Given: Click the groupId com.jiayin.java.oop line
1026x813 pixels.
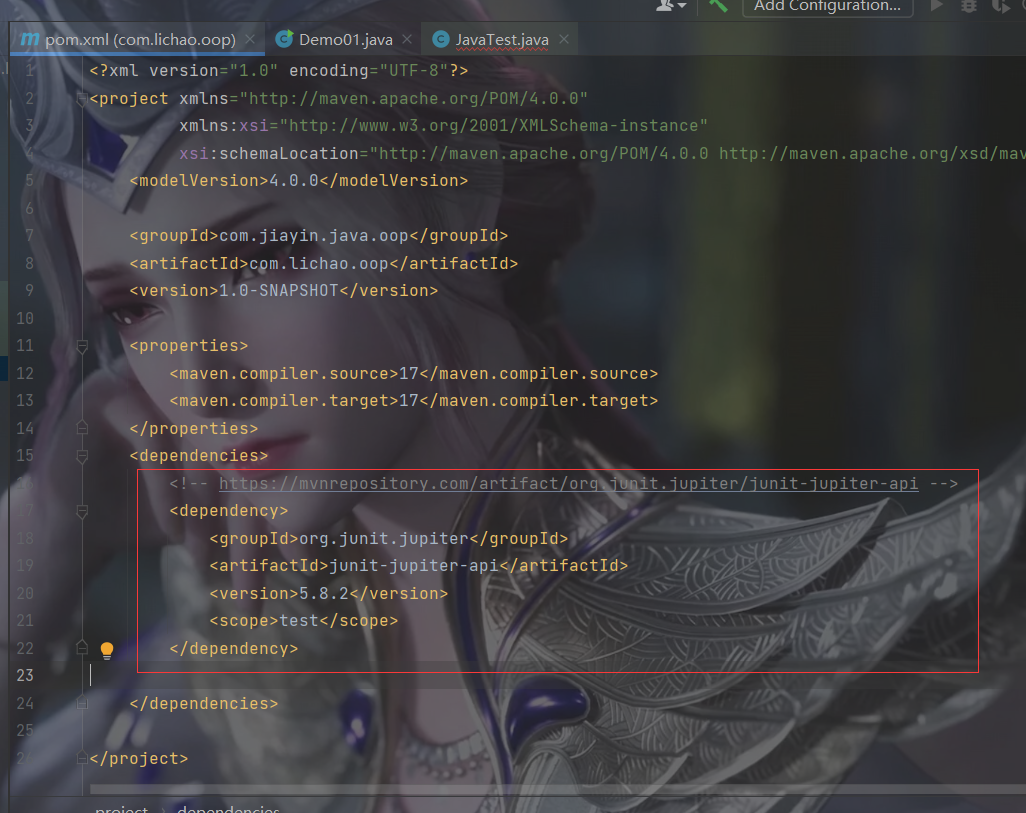Looking at the screenshot, I should 319,236.
